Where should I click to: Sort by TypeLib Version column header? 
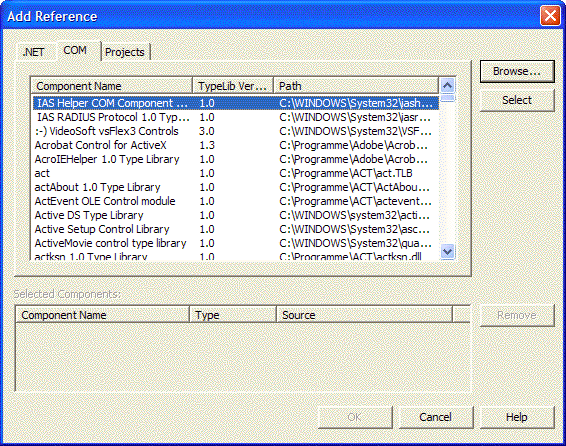coord(233,86)
